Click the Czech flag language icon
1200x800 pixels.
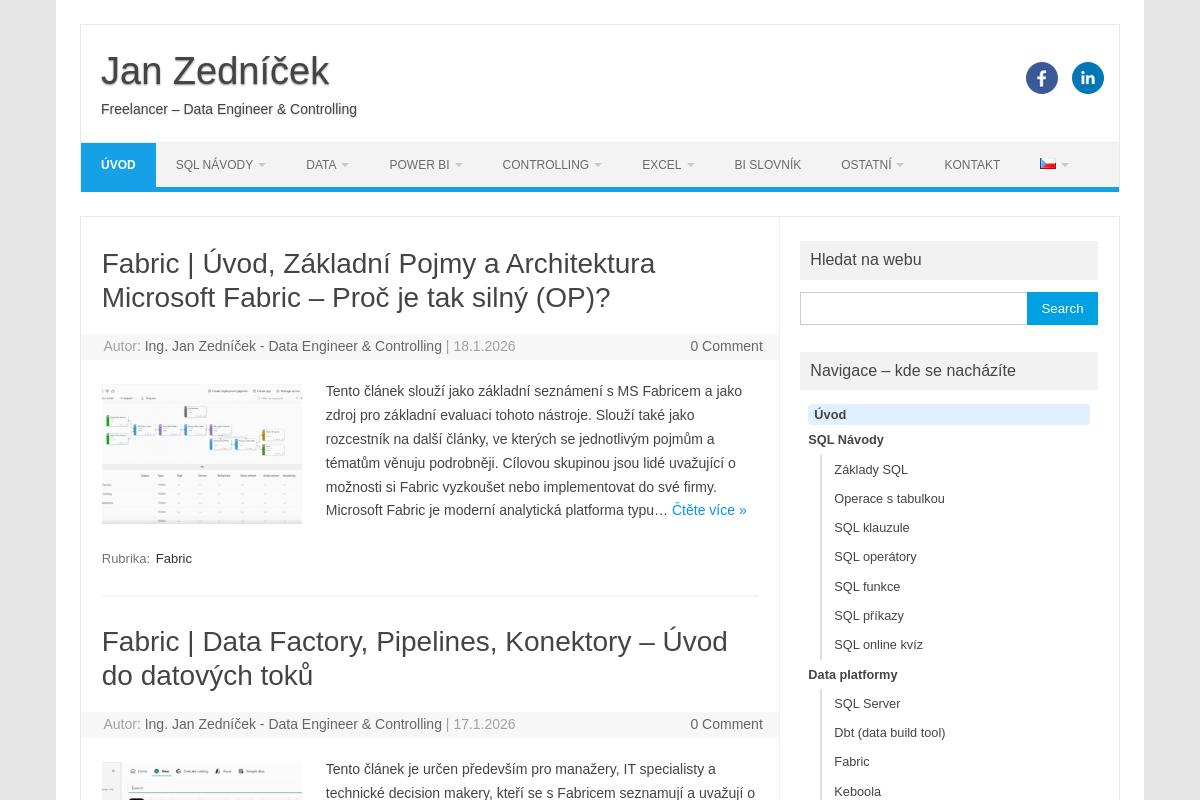coord(1048,164)
